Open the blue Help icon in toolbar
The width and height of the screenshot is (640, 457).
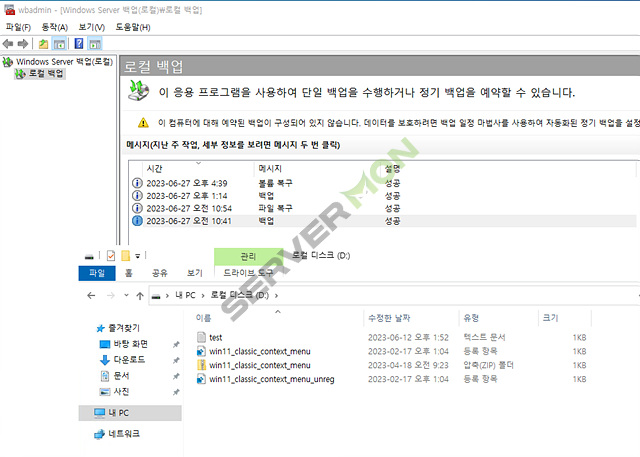pos(79,43)
